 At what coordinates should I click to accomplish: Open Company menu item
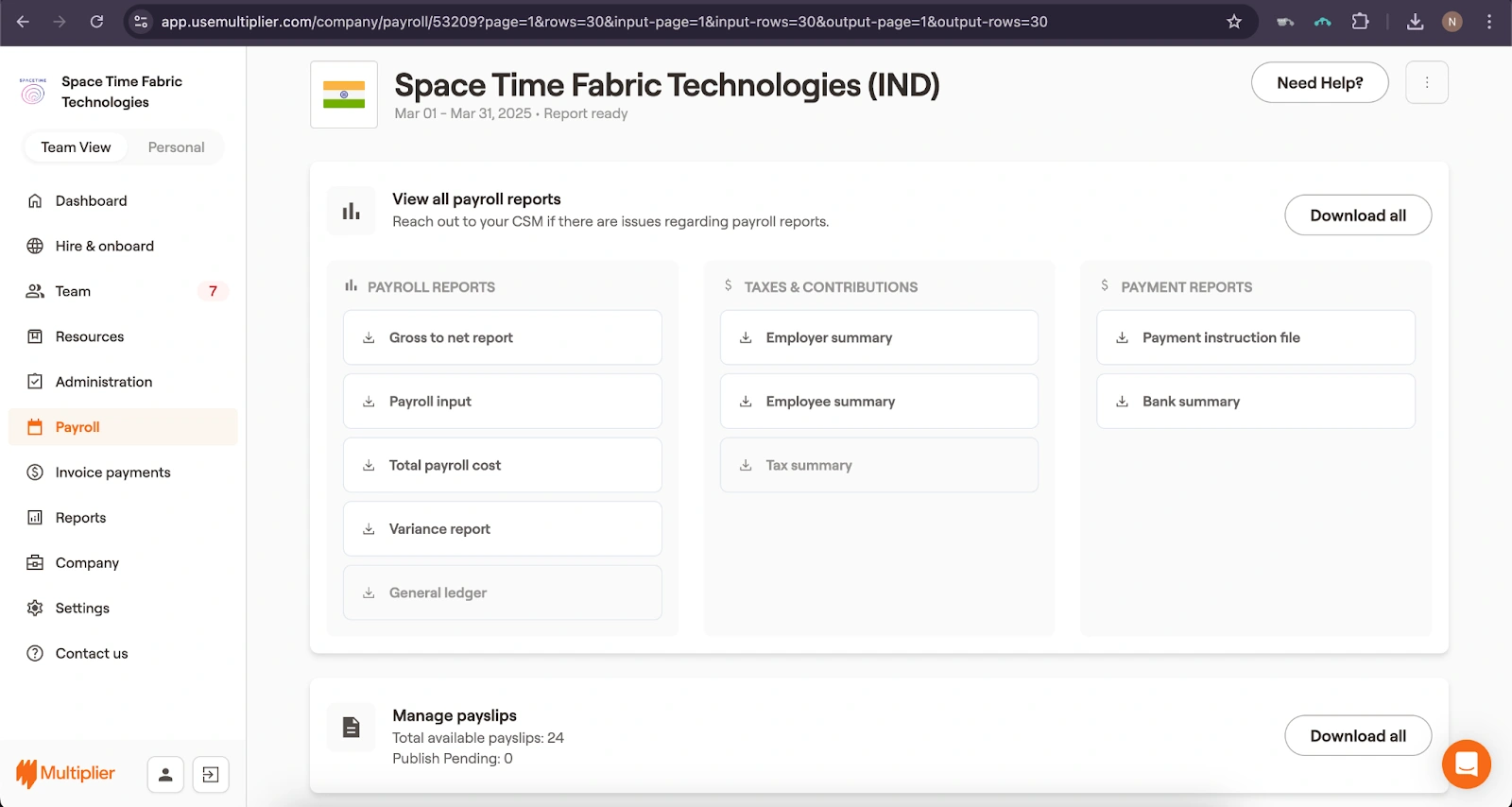coord(123,563)
